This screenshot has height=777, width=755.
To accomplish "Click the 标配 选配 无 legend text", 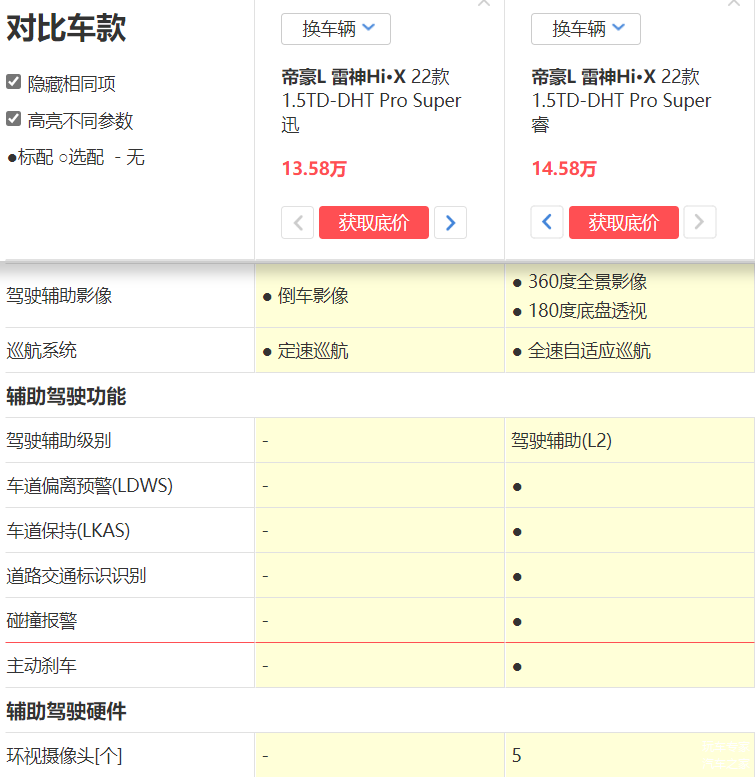I will point(76,158).
